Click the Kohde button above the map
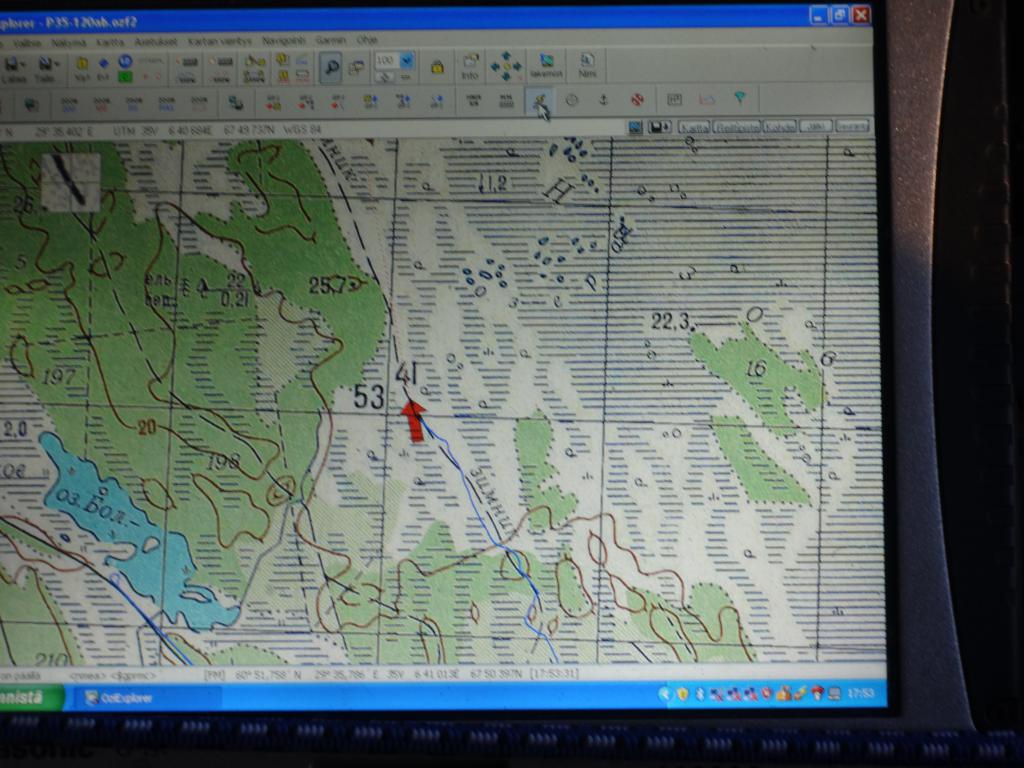This screenshot has height=768, width=1024. (778, 127)
